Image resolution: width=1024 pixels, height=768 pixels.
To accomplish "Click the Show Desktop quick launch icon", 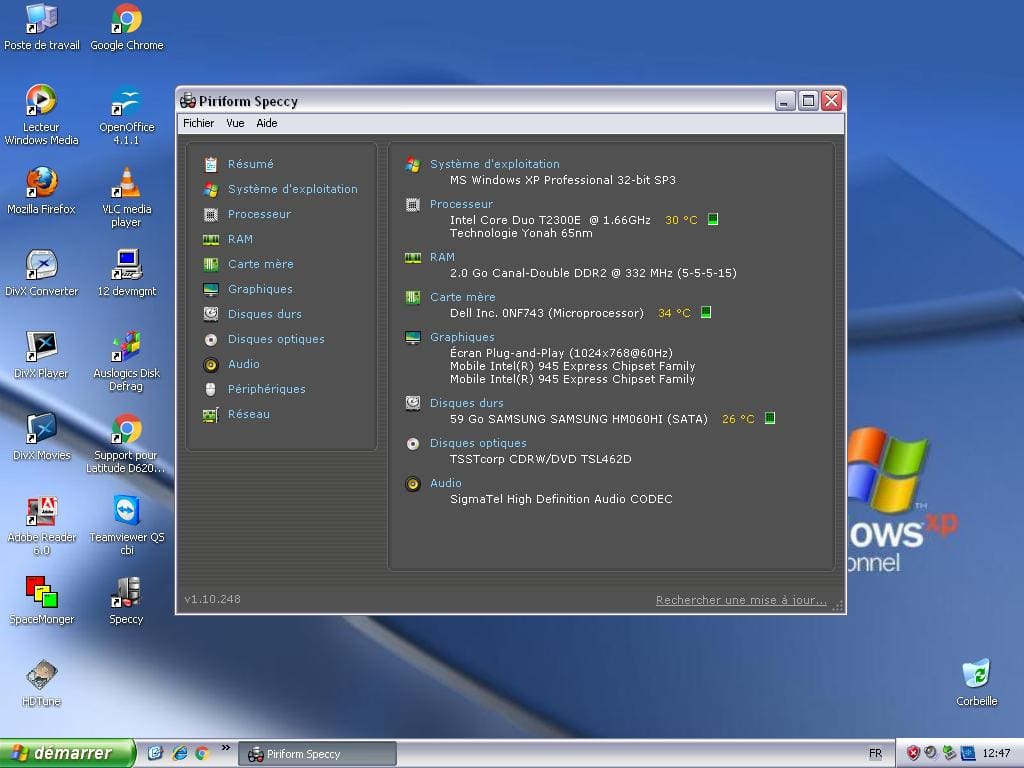I will 155,753.
